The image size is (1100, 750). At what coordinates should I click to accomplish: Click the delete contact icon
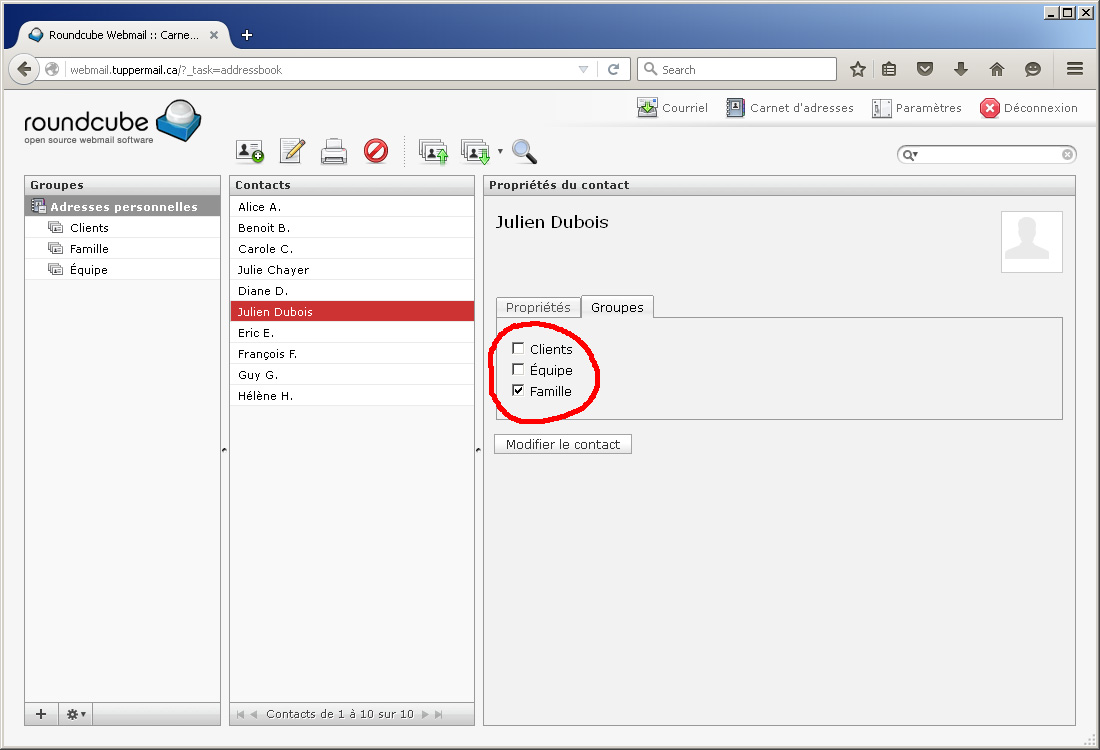pyautogui.click(x=376, y=151)
